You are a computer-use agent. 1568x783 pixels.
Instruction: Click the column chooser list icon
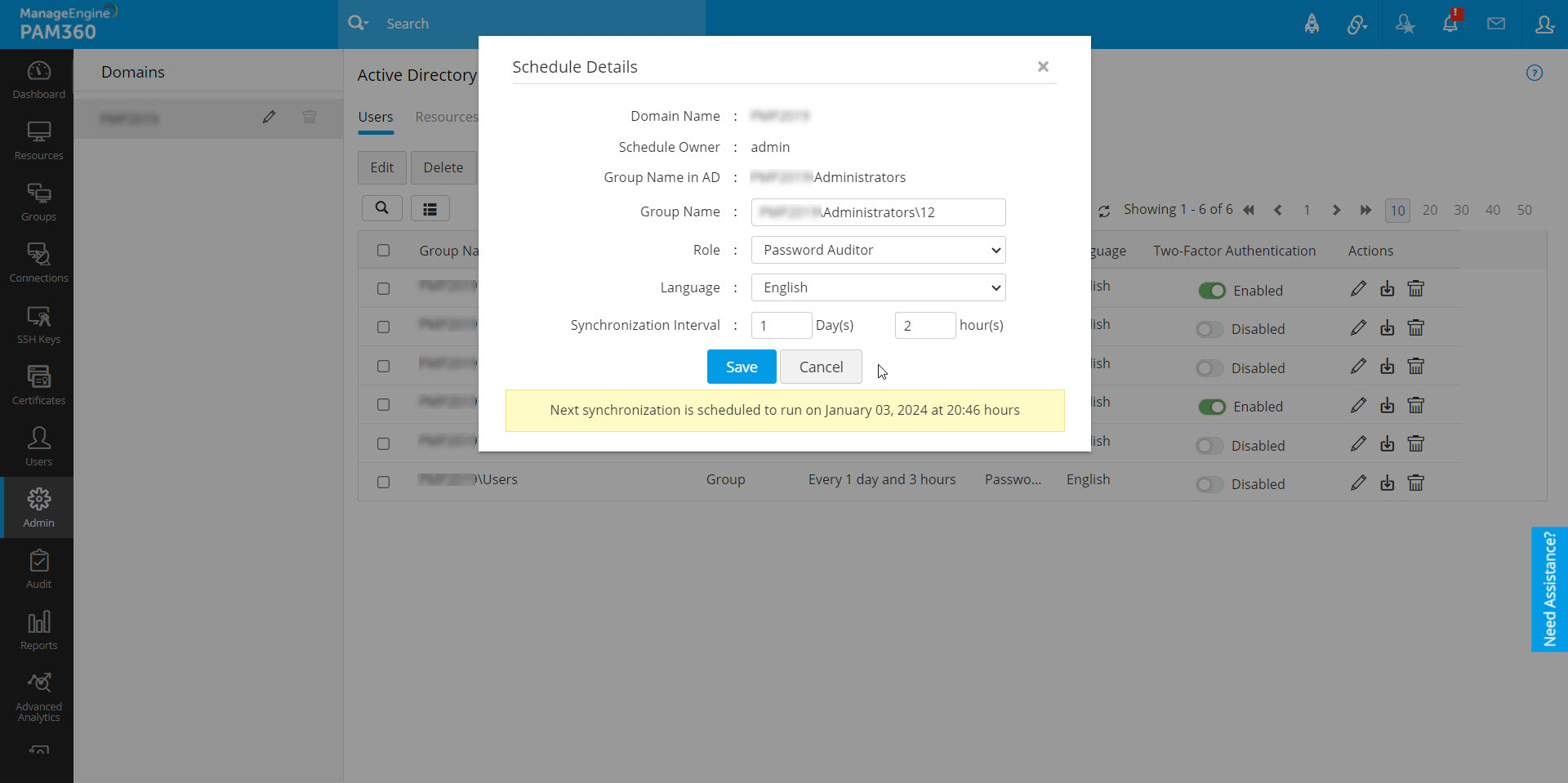pos(430,209)
